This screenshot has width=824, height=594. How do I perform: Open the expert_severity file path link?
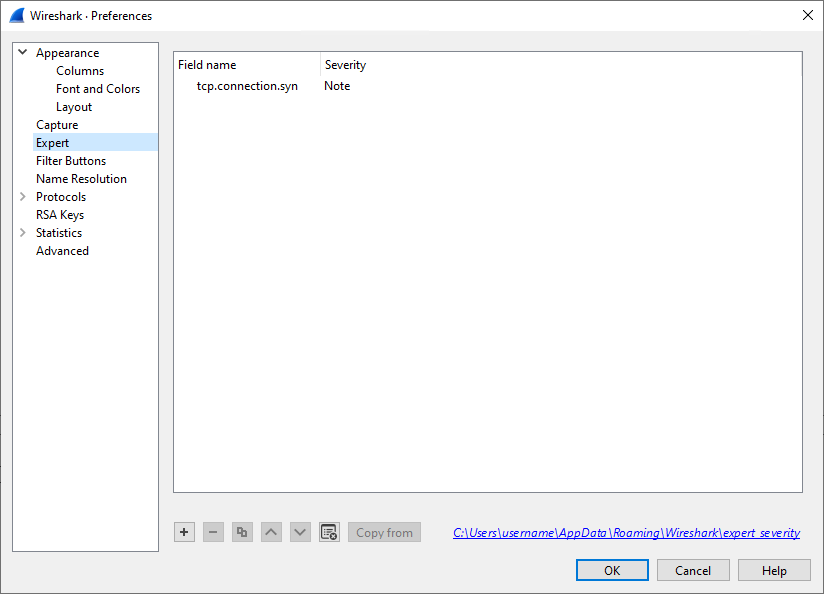pos(626,533)
